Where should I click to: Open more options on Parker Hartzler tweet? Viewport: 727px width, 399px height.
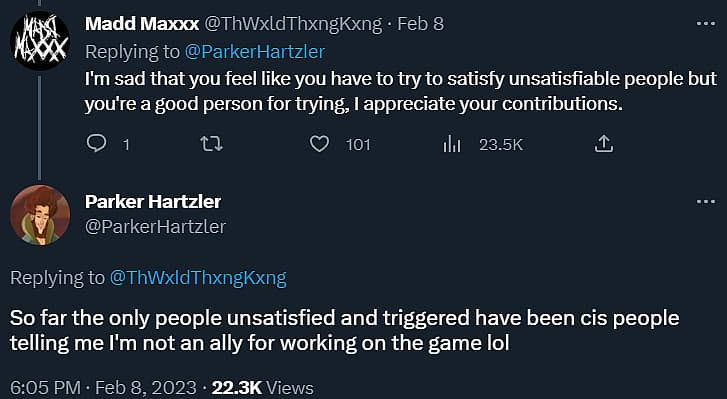(x=706, y=202)
